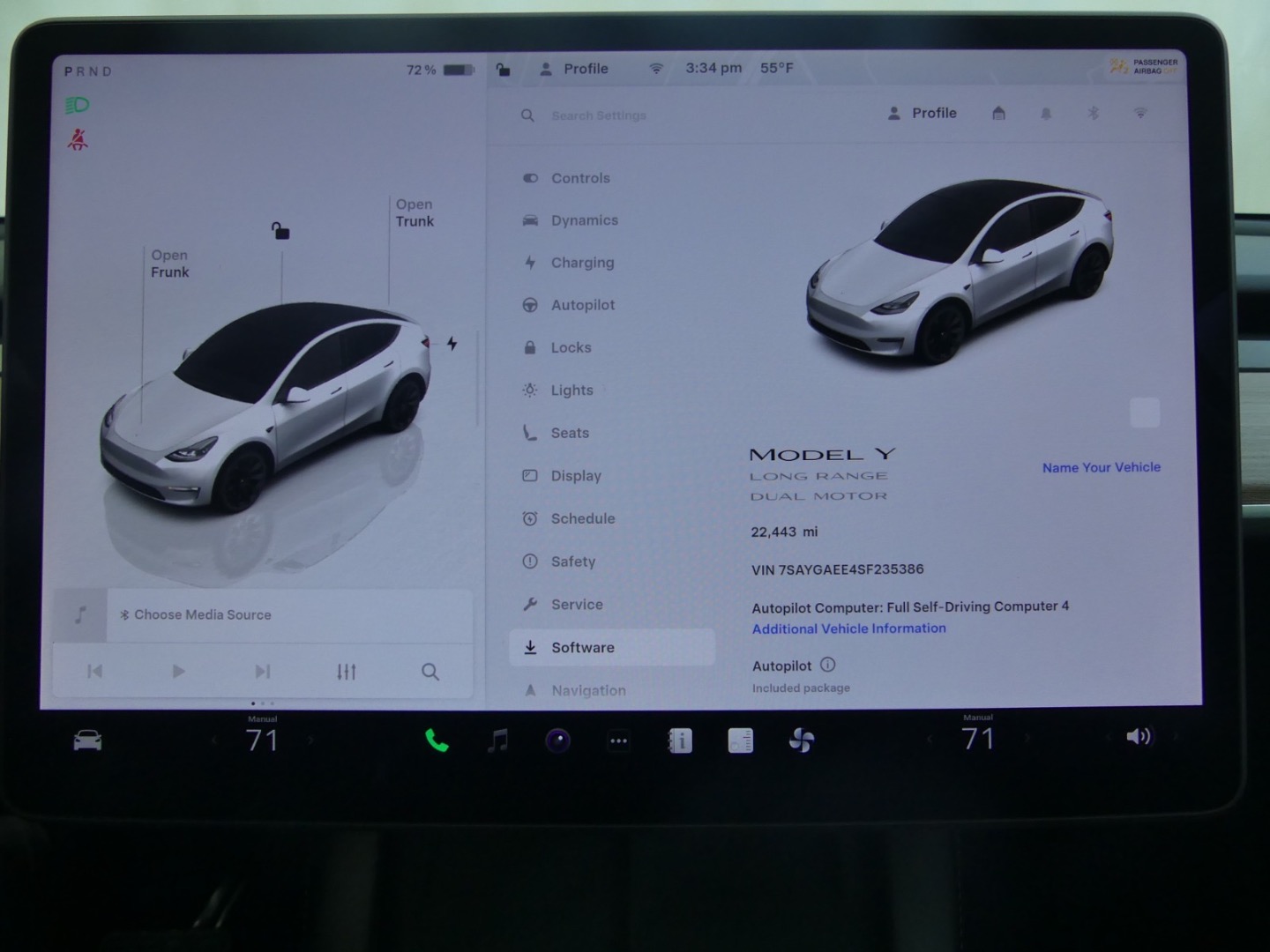Screen dimensions: 1270x952
Task: Increase the driver temperature with the right arrow
Action: [x=310, y=740]
